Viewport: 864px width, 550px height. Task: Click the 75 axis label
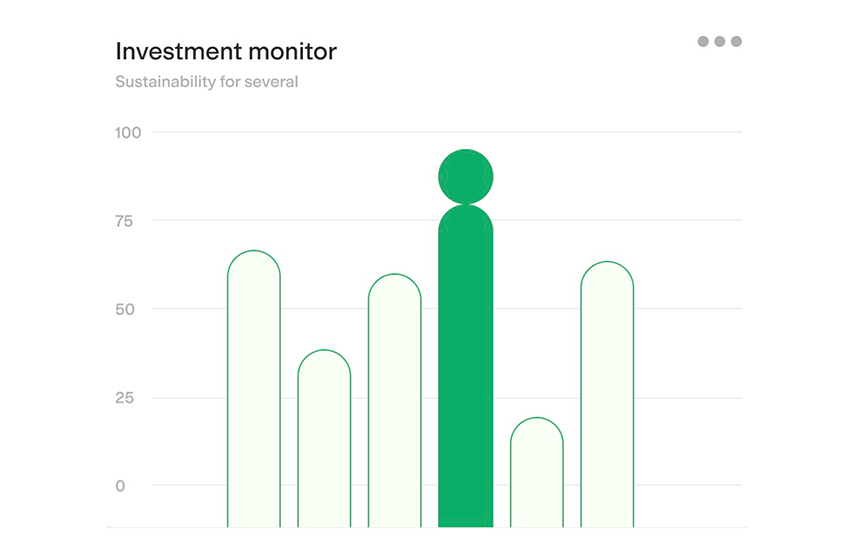pos(124,221)
